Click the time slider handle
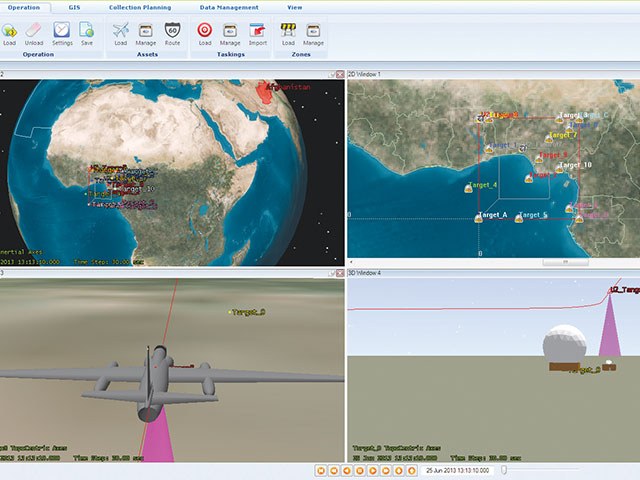Screen dimensions: 640x480 point(505,469)
